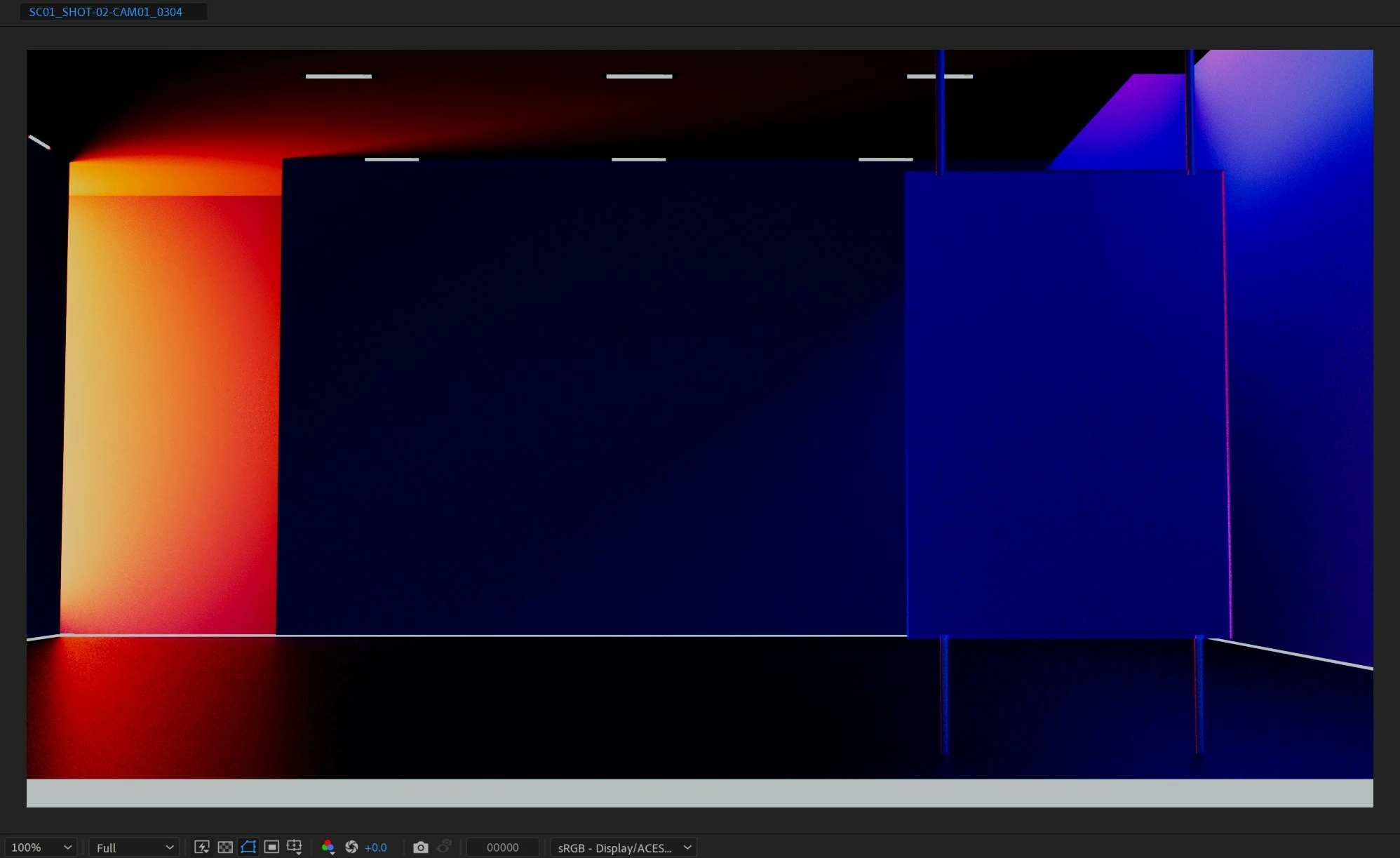Open the Full resolution dropdown
Viewport: 1400px width, 858px height.
tap(134, 847)
